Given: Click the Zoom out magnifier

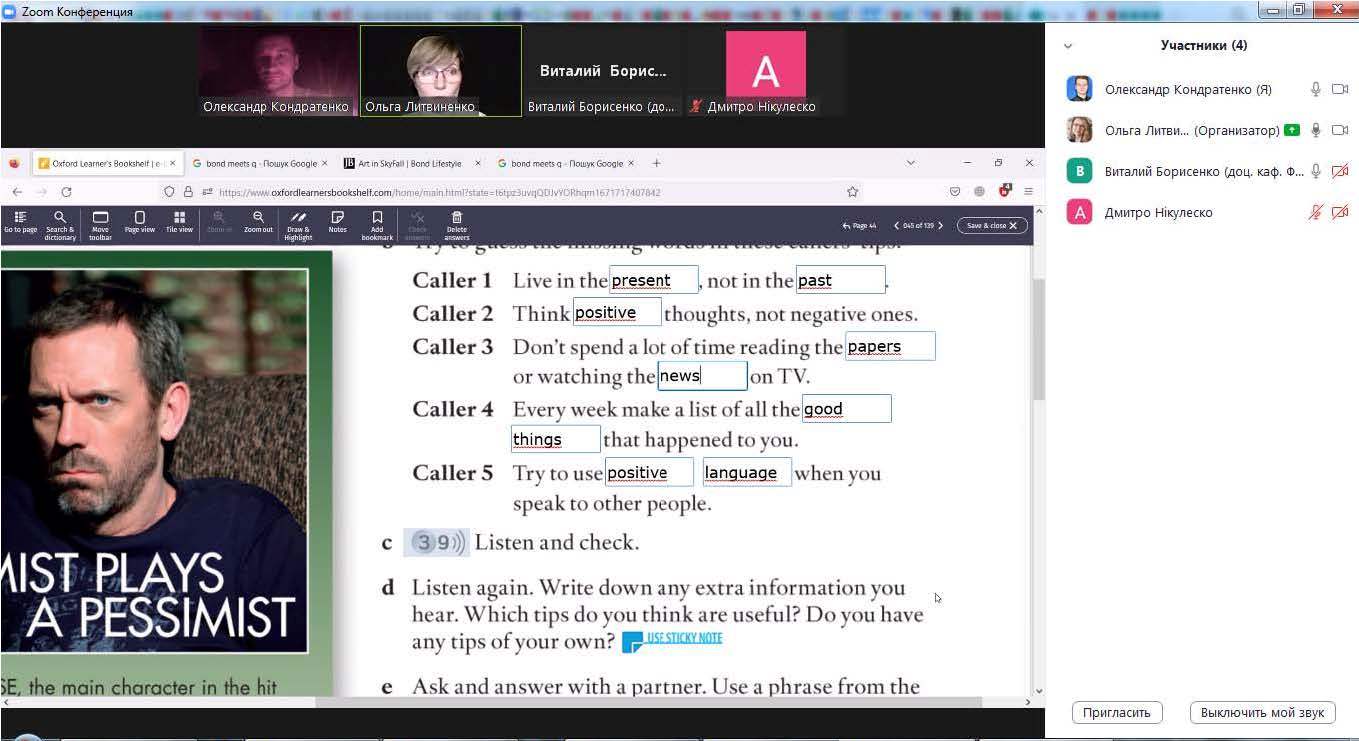Looking at the screenshot, I should [258, 222].
